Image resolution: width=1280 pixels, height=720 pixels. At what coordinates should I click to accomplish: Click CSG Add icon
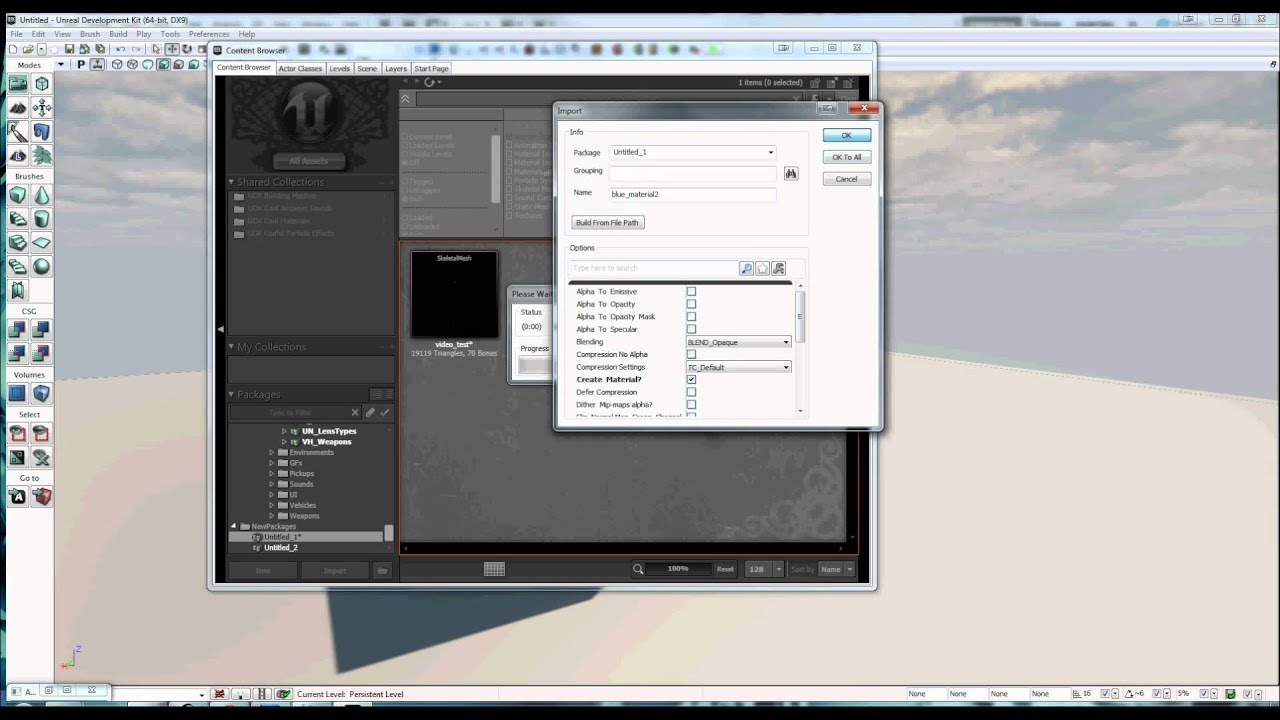pos(18,329)
